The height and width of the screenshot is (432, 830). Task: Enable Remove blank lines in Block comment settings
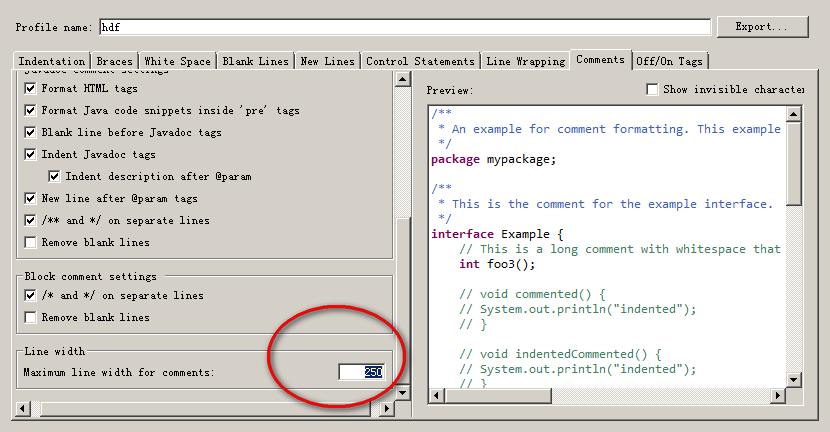point(30,318)
